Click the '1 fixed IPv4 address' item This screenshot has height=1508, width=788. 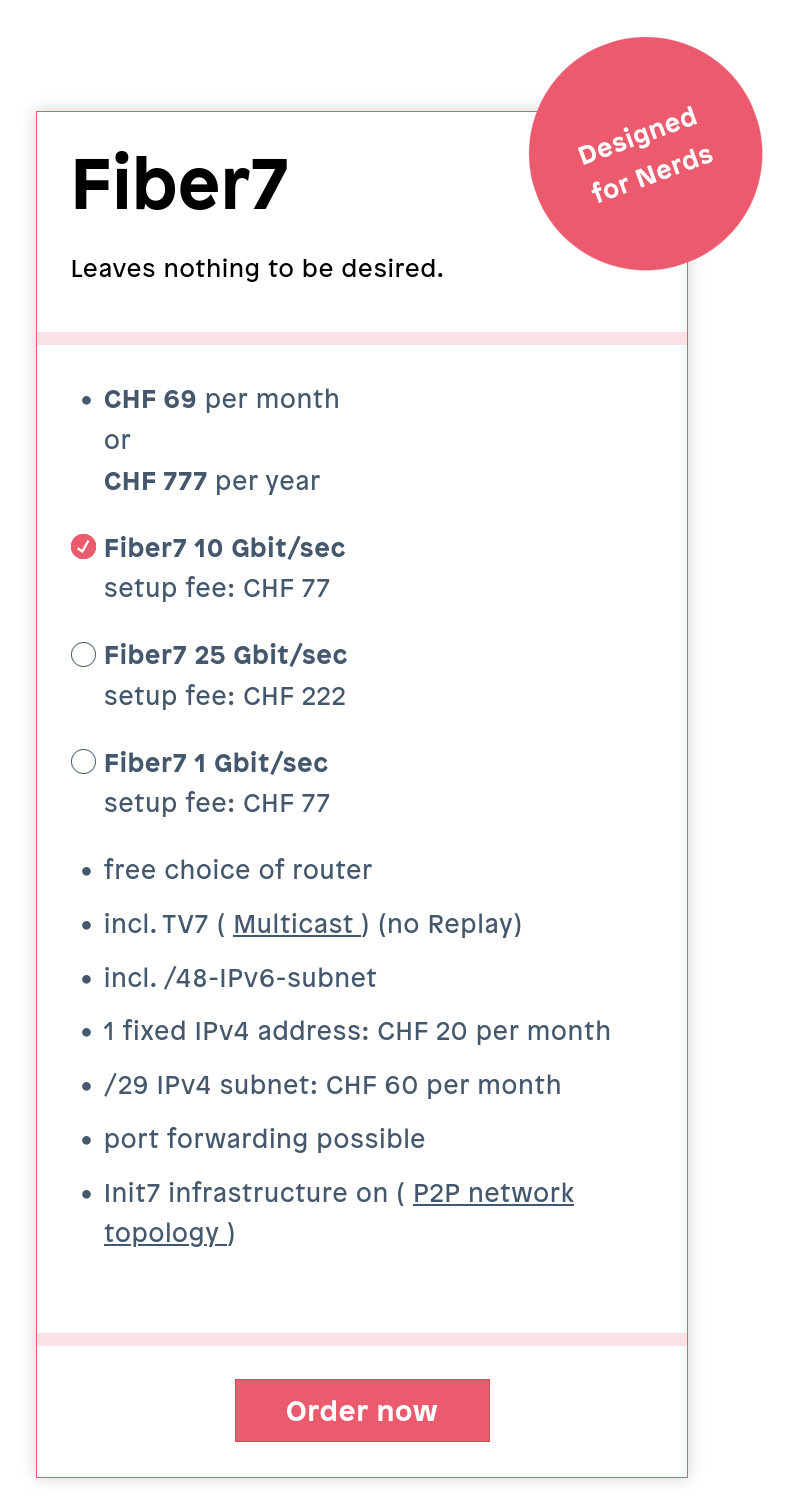[357, 1031]
